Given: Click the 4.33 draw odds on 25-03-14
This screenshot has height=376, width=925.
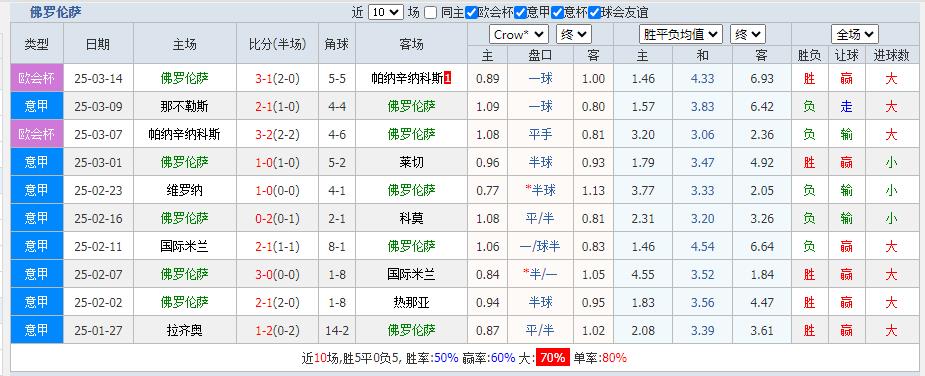Looking at the screenshot, I should [702, 79].
